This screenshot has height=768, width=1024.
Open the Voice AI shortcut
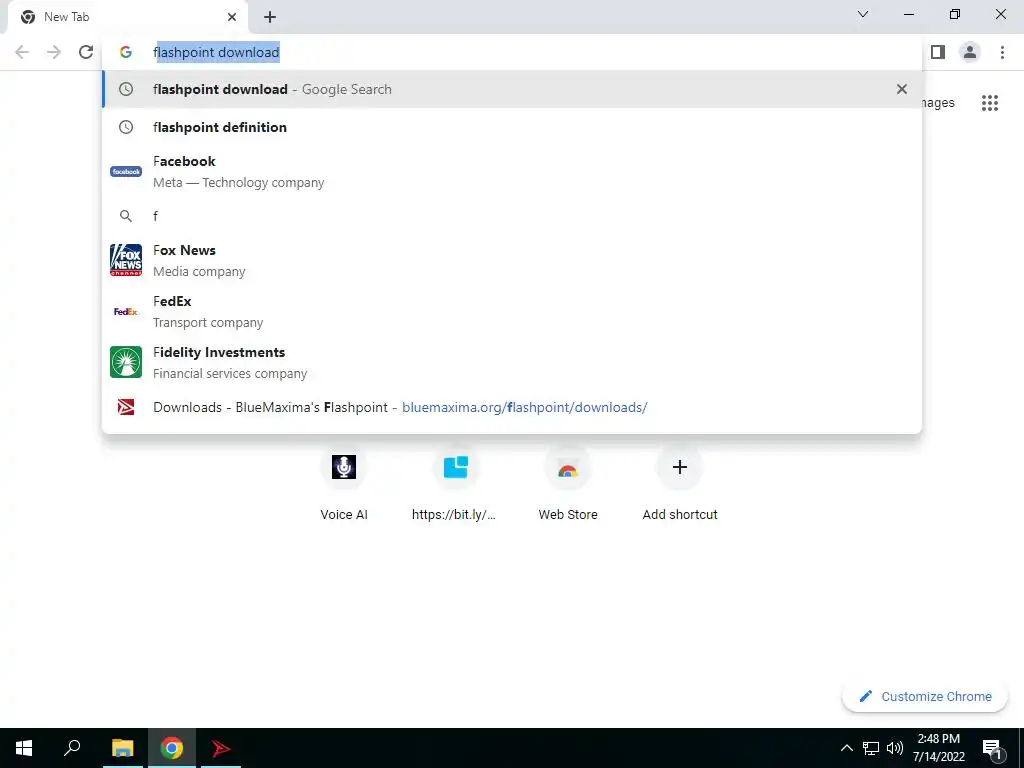tap(344, 485)
